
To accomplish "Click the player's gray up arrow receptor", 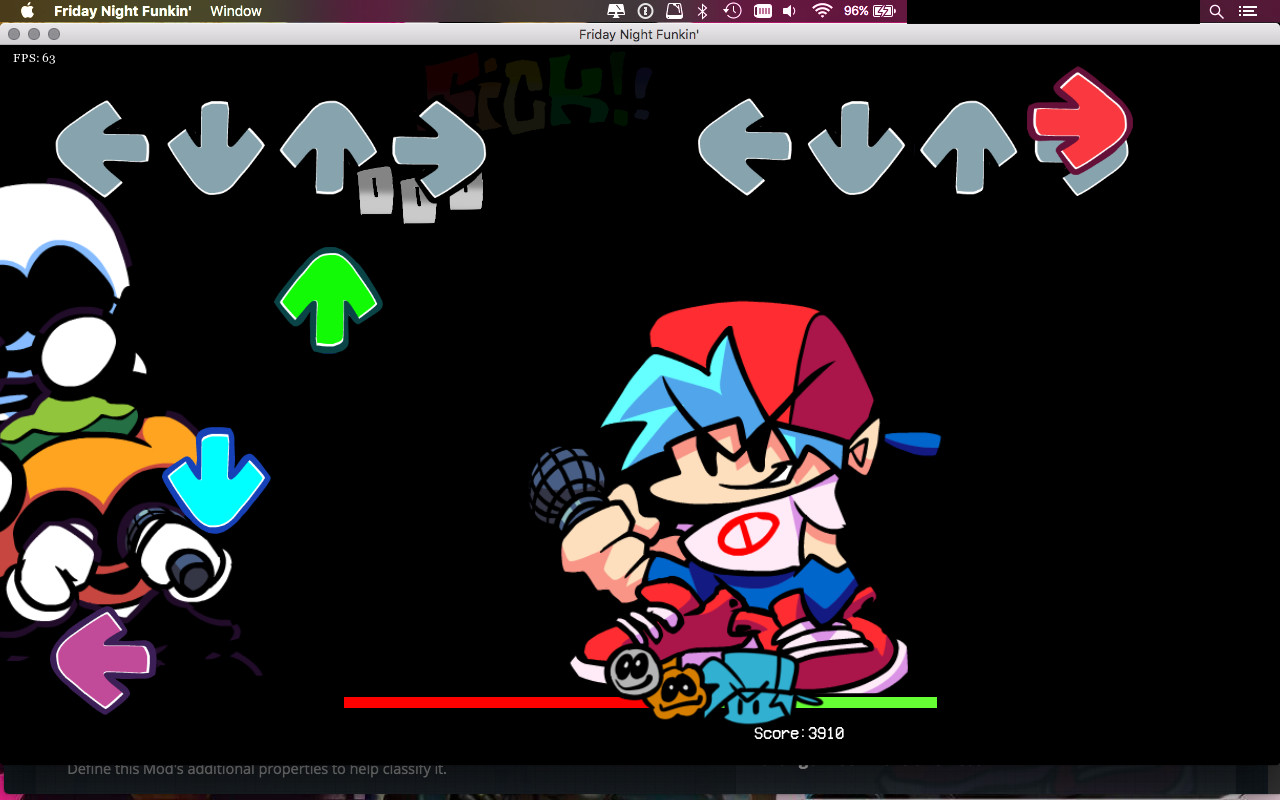I will [x=968, y=147].
